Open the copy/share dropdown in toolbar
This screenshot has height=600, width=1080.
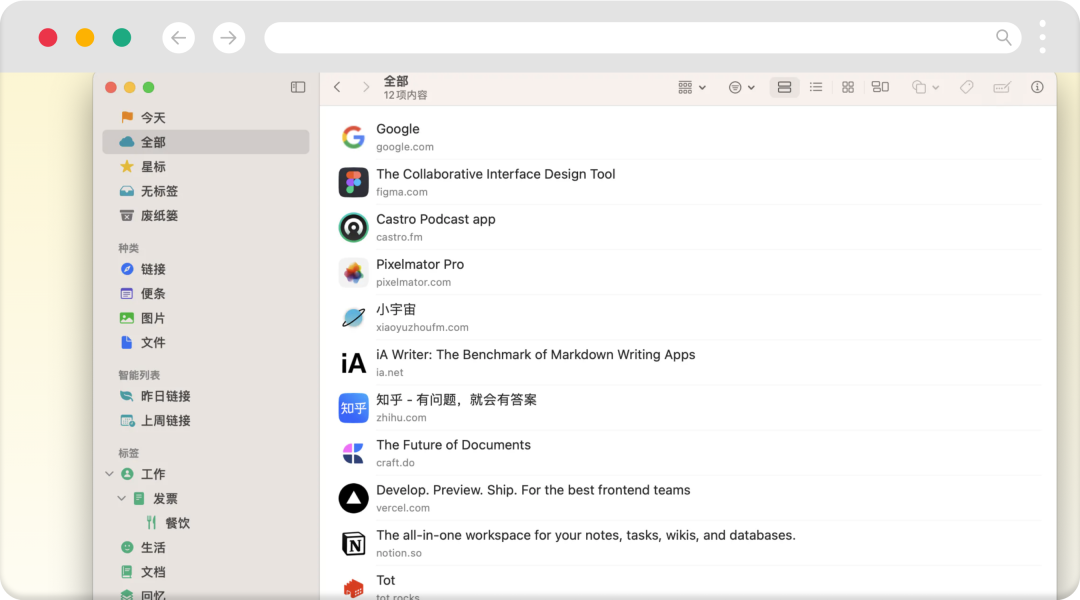tap(925, 87)
